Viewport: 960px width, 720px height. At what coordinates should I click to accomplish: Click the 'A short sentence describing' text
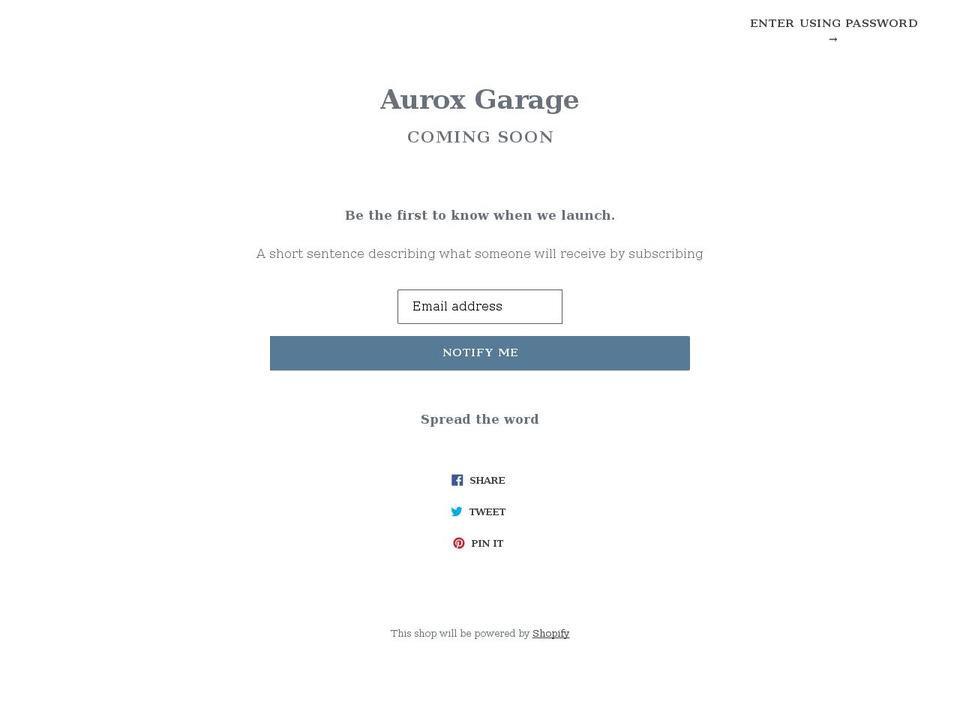point(479,253)
